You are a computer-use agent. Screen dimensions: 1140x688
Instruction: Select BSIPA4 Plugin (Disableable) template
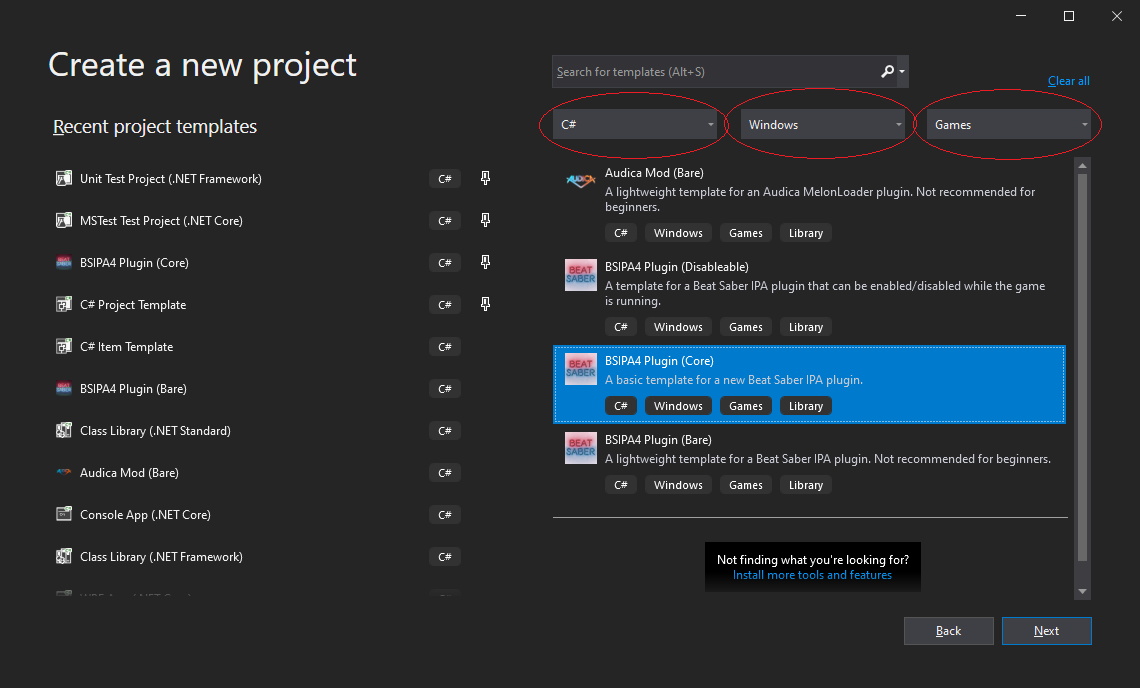click(809, 297)
